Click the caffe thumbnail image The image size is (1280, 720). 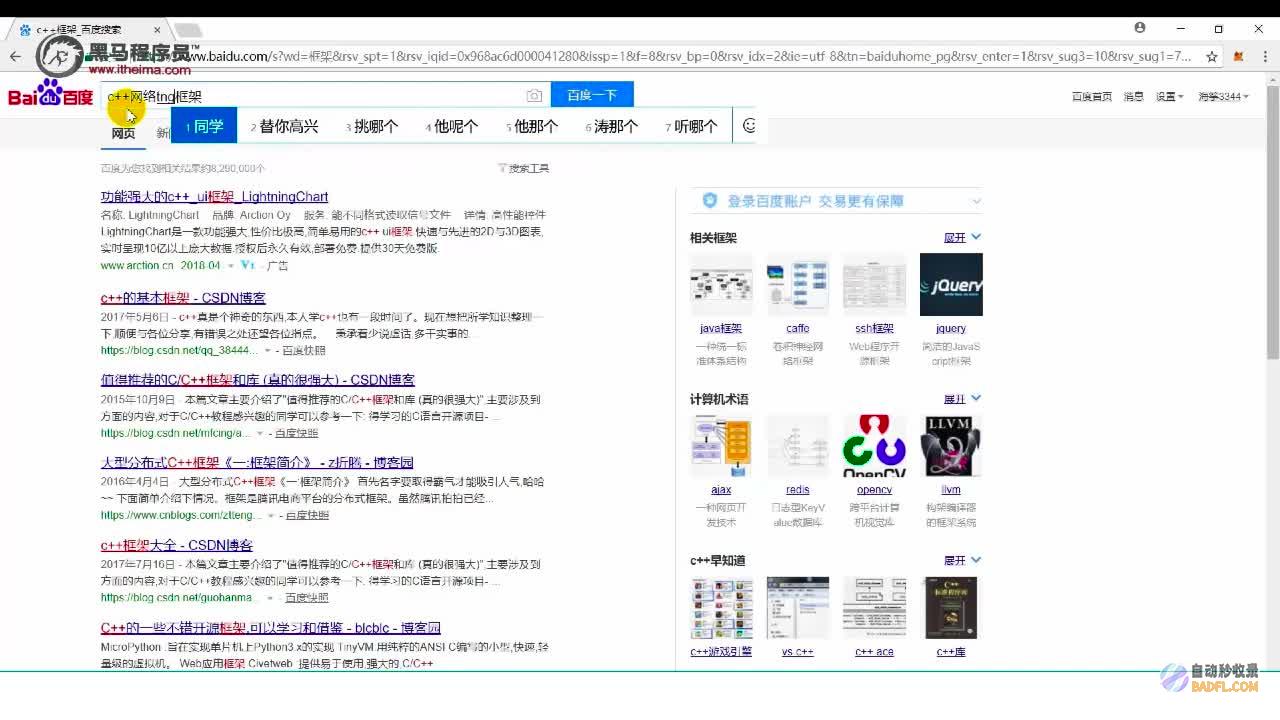point(797,284)
